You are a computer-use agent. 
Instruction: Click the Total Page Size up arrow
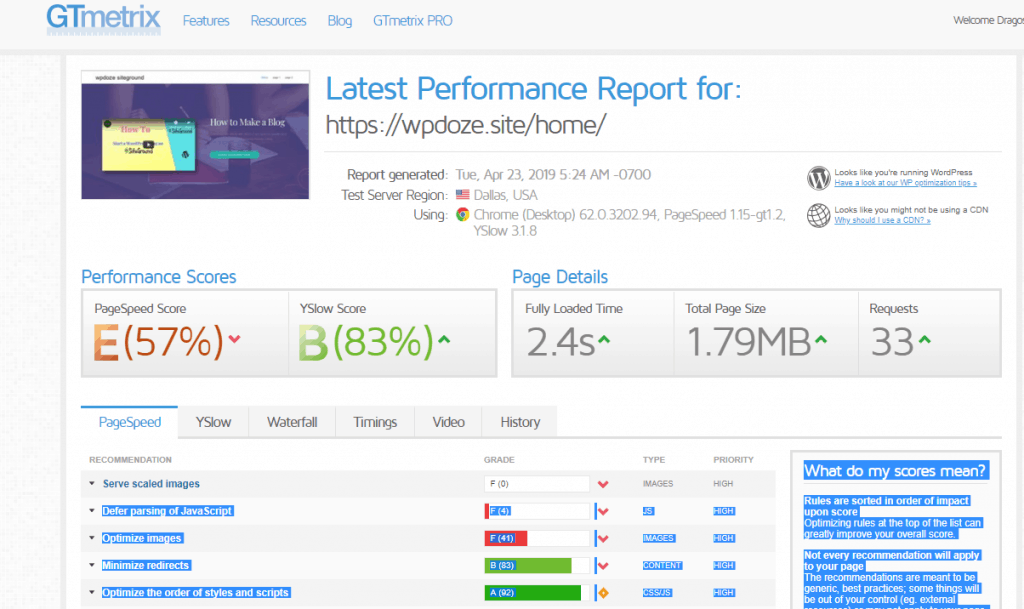(821, 339)
